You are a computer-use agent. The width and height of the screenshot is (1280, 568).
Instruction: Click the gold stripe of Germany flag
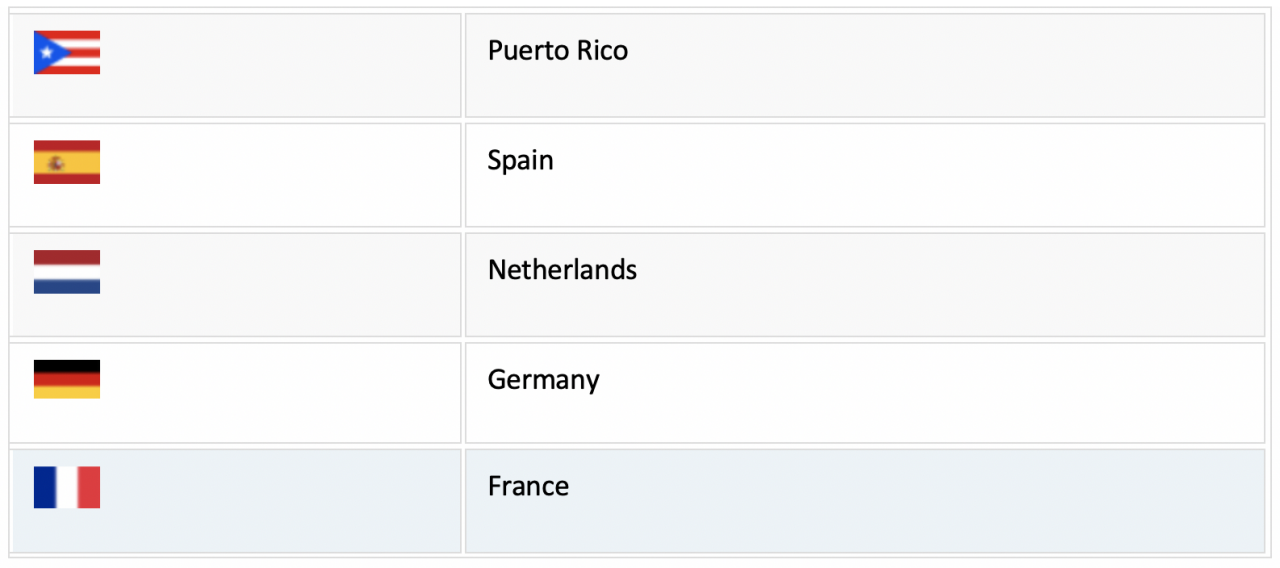(67, 393)
